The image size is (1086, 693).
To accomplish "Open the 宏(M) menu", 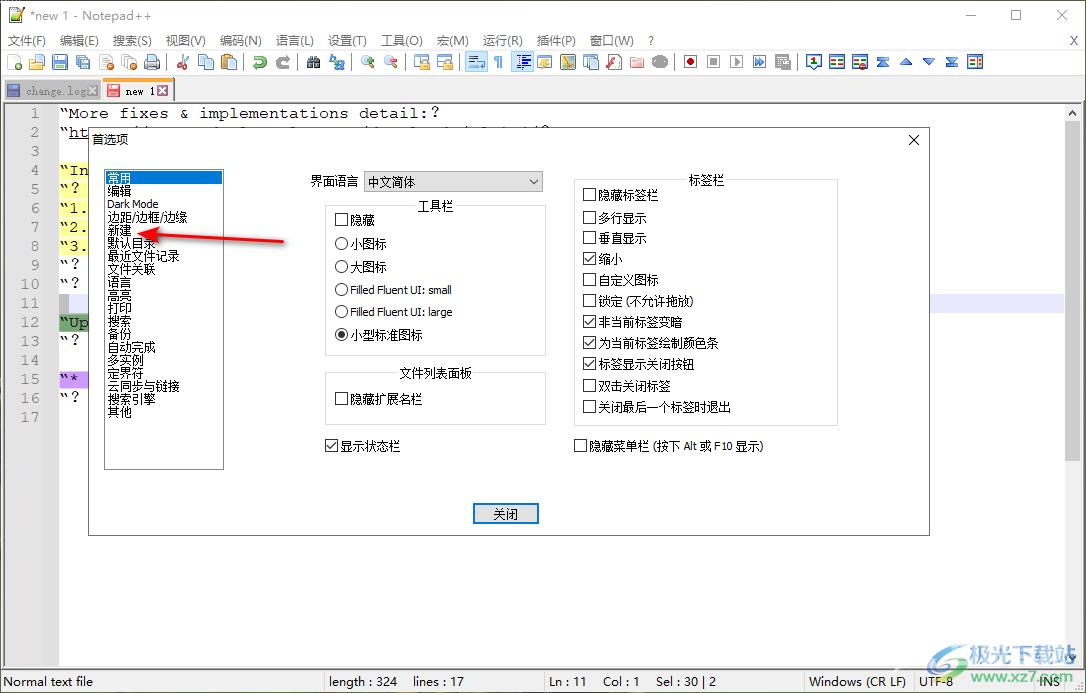I will click(453, 41).
